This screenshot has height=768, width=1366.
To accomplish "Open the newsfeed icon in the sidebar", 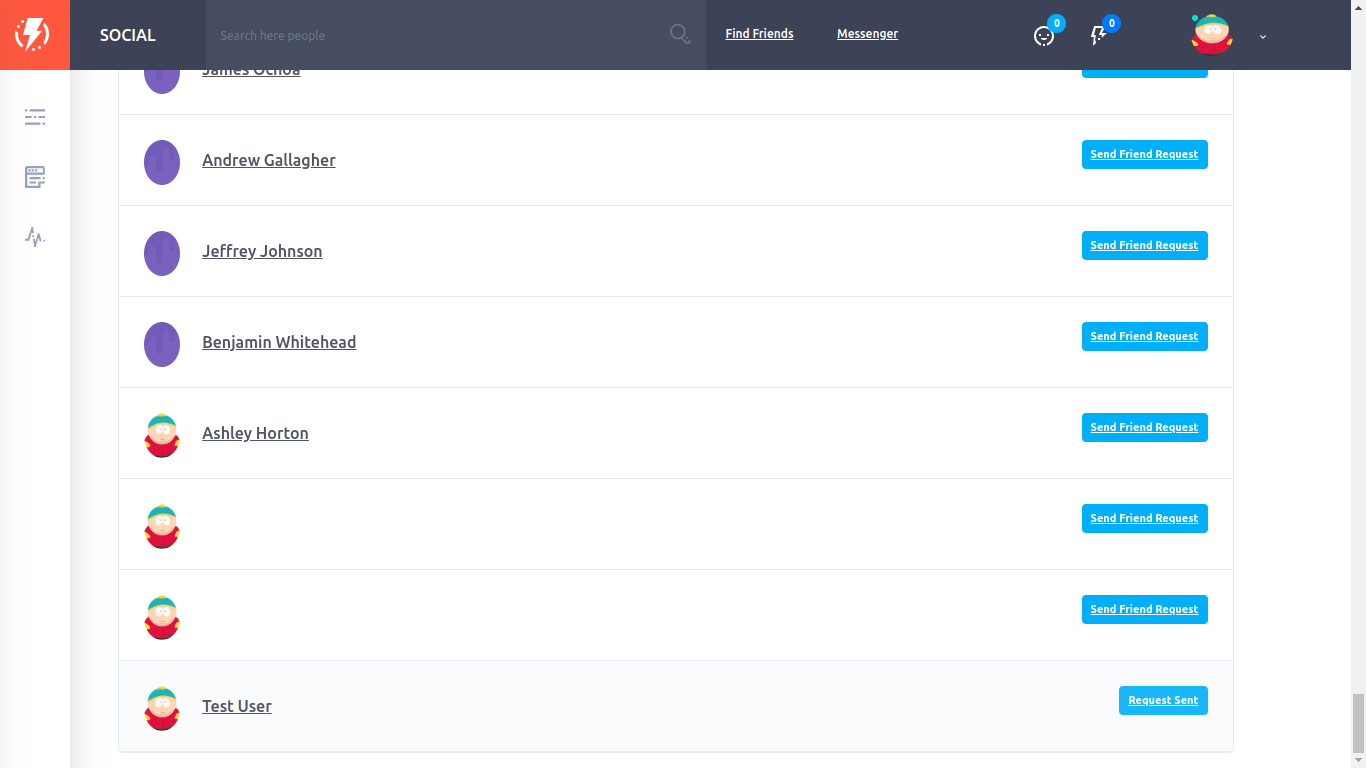I will pyautogui.click(x=35, y=177).
